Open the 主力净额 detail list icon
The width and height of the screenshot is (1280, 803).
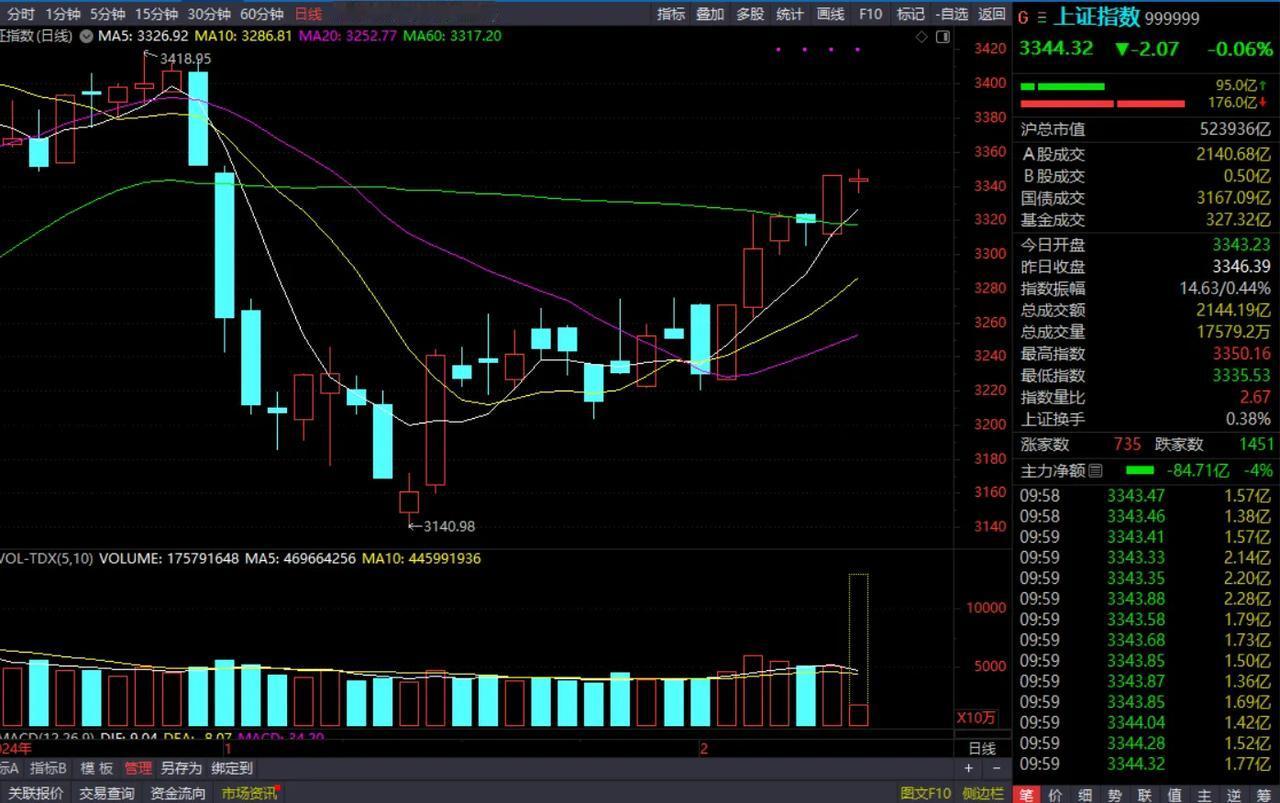tap(1095, 470)
